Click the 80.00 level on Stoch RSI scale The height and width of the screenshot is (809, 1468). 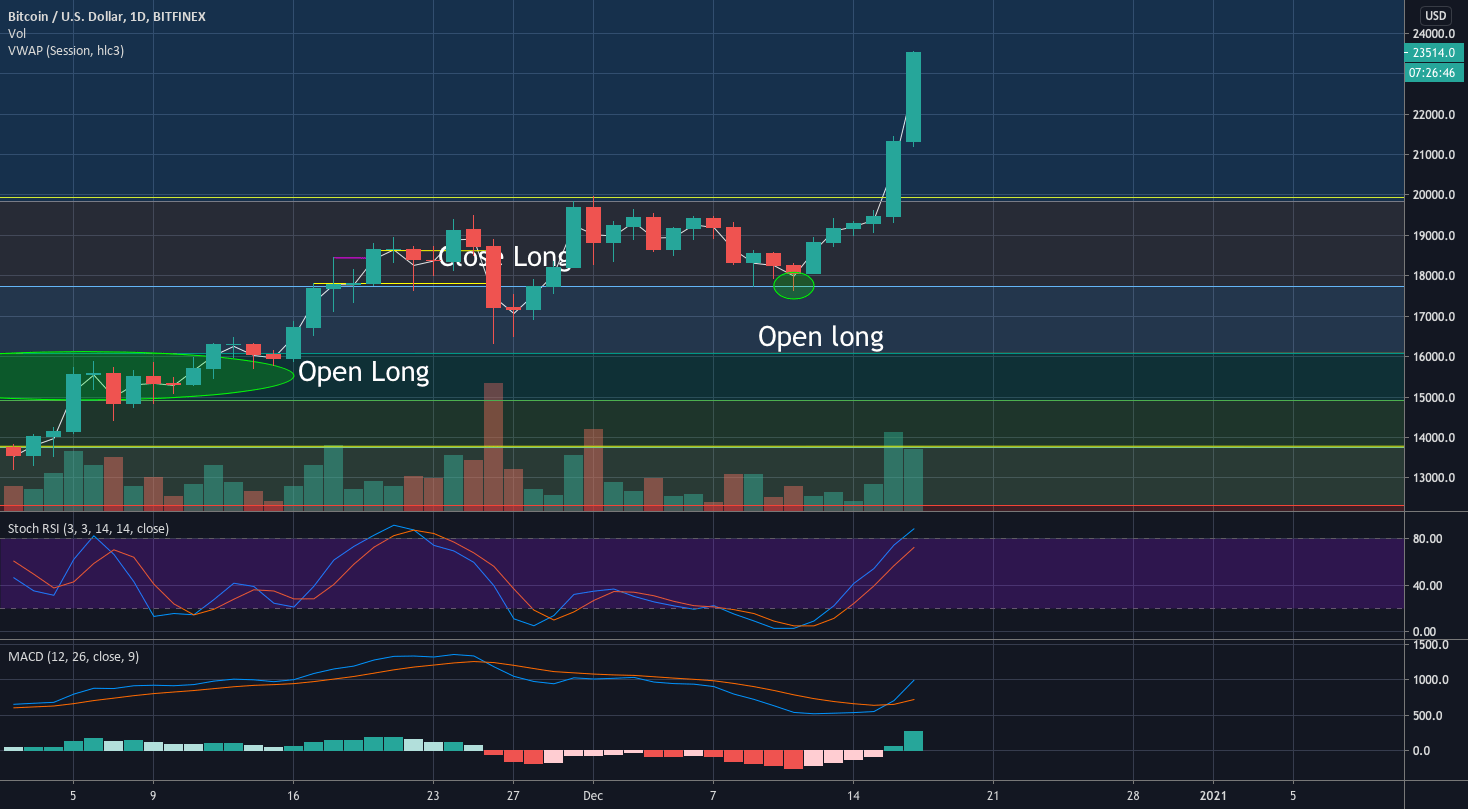pos(1426,539)
